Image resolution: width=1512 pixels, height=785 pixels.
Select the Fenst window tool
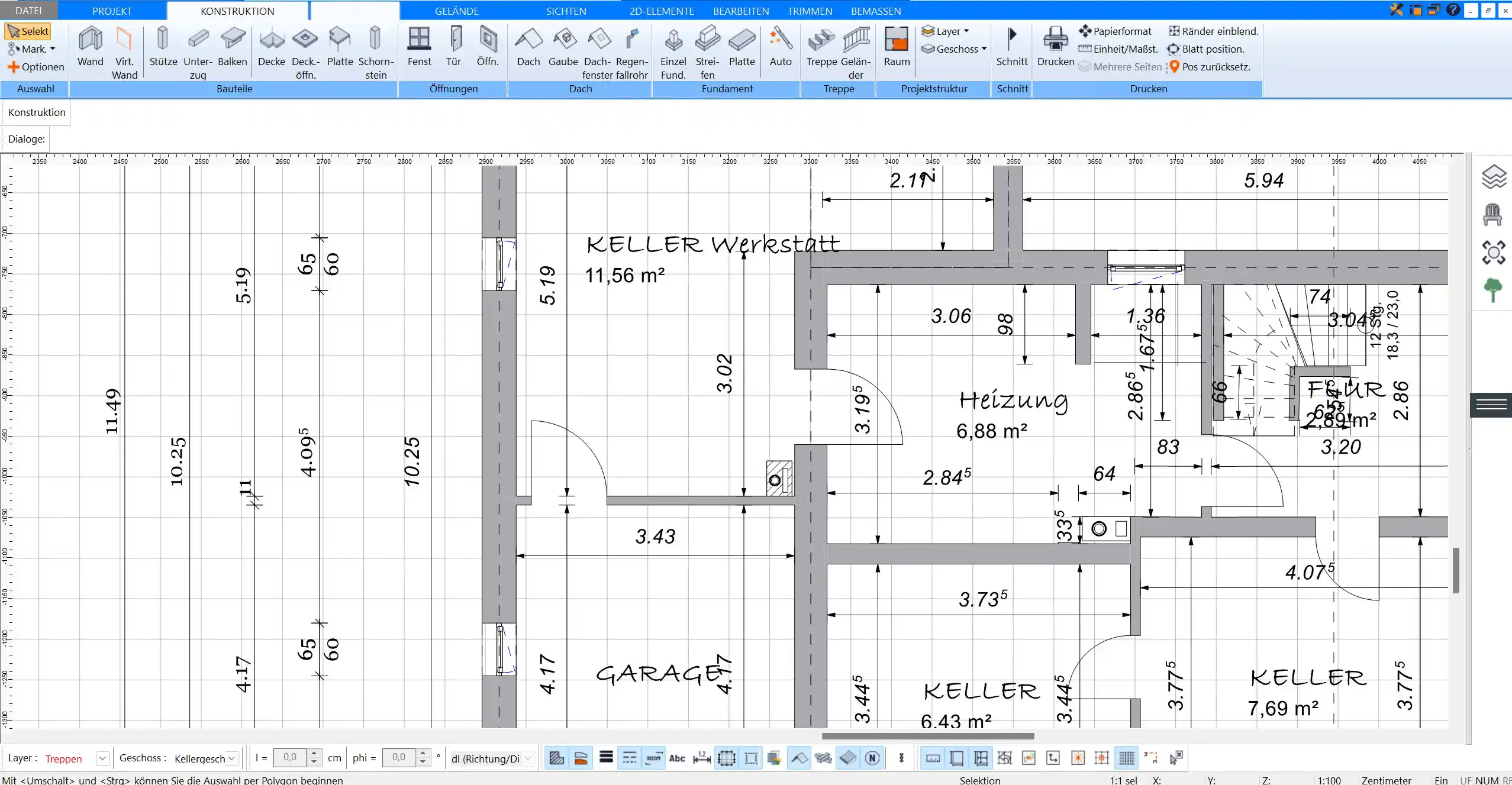coord(419,47)
